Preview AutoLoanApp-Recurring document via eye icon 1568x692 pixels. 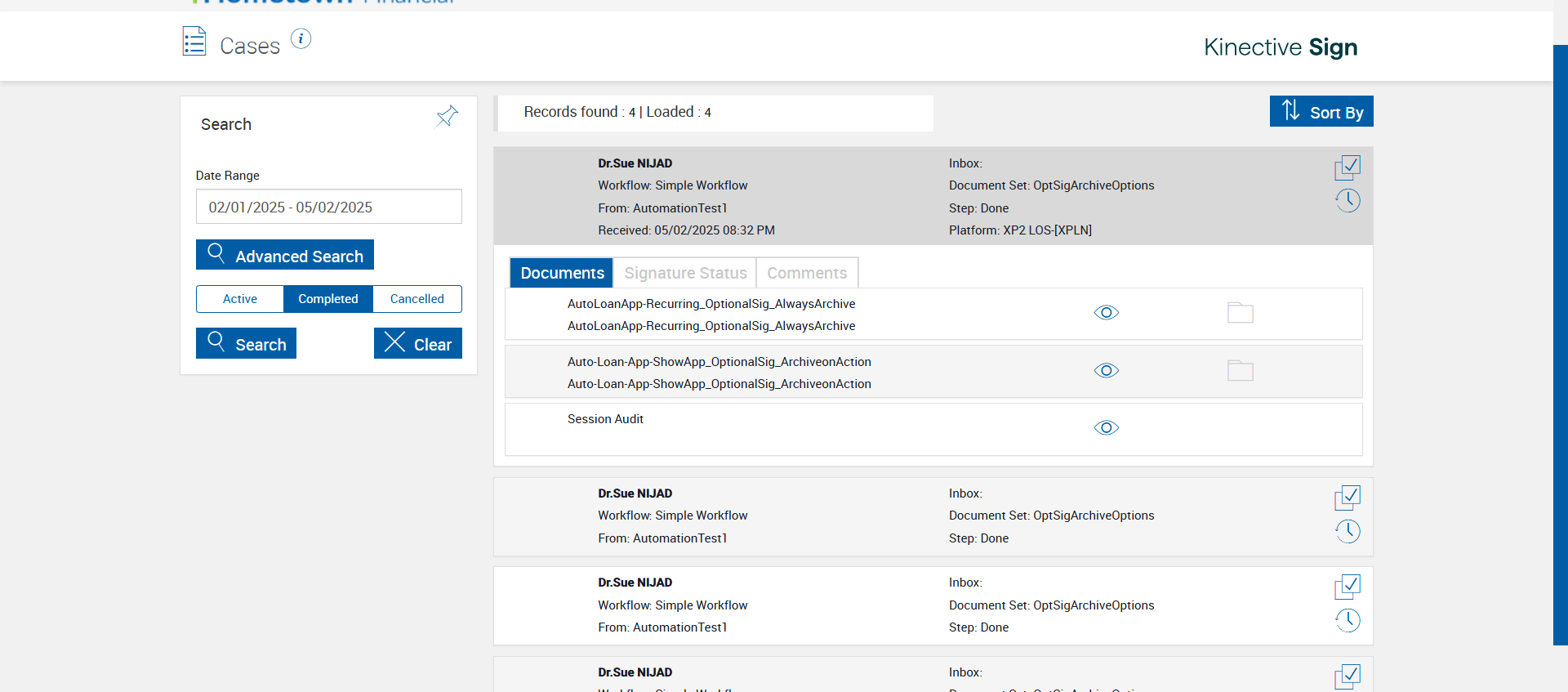pos(1106,313)
